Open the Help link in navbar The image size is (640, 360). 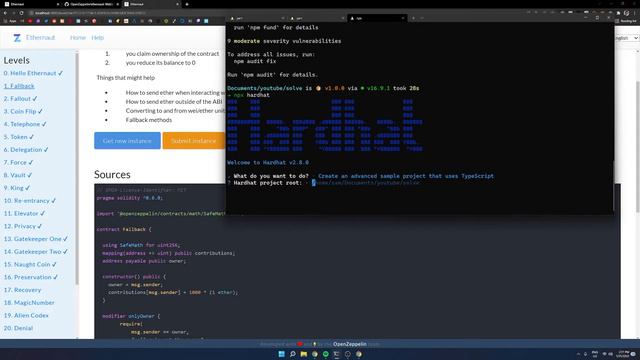click(x=98, y=38)
